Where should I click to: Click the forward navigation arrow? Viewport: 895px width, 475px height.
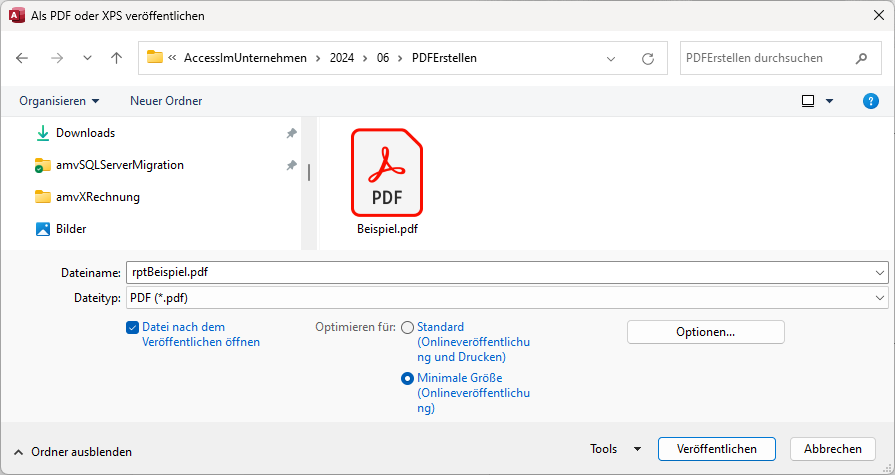(57, 58)
